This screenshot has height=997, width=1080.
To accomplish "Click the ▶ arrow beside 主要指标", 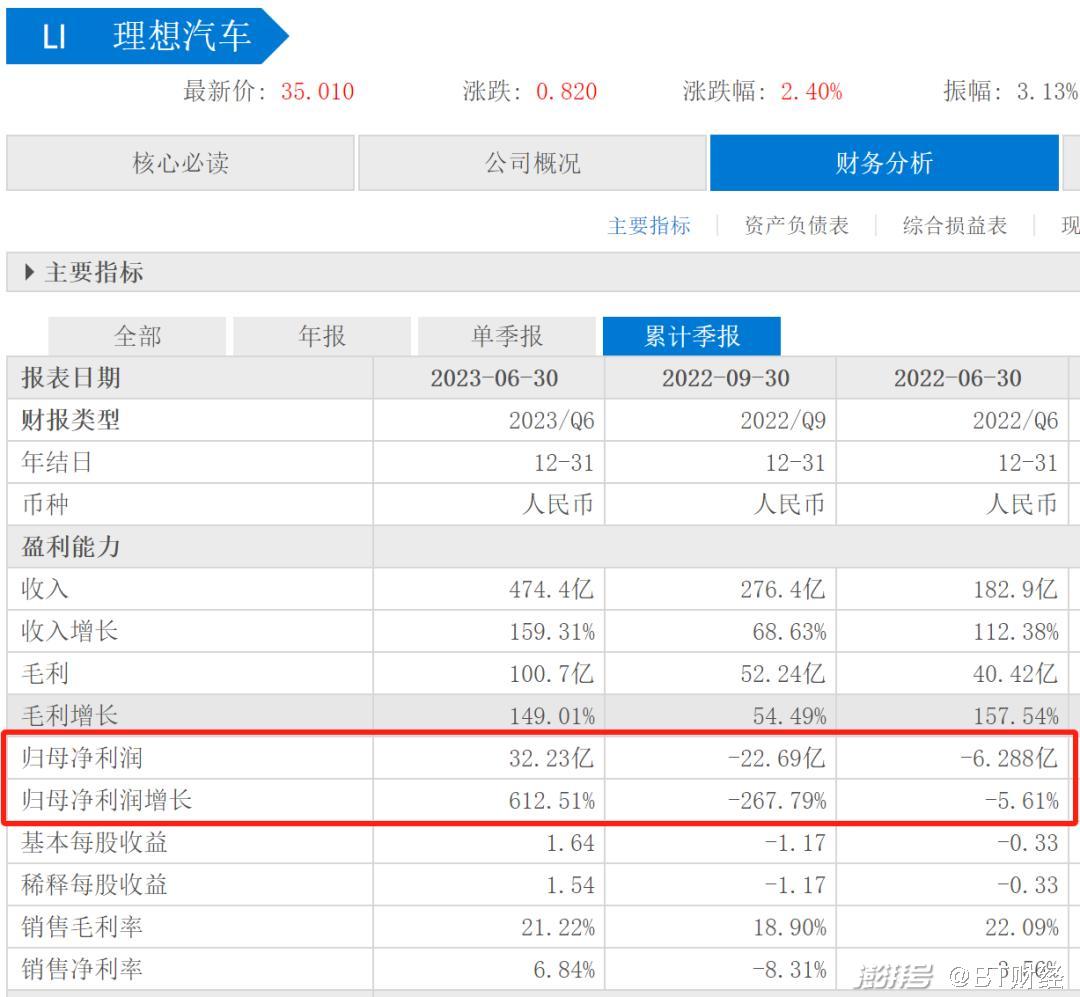I will pyautogui.click(x=26, y=272).
